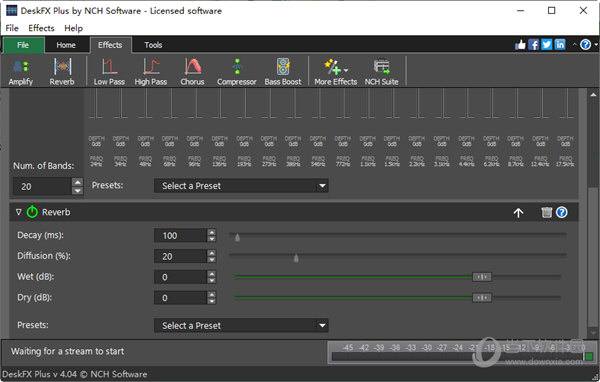The image size is (600, 382).
Task: Increase the Dry (dB) value
Action: [x=212, y=294]
